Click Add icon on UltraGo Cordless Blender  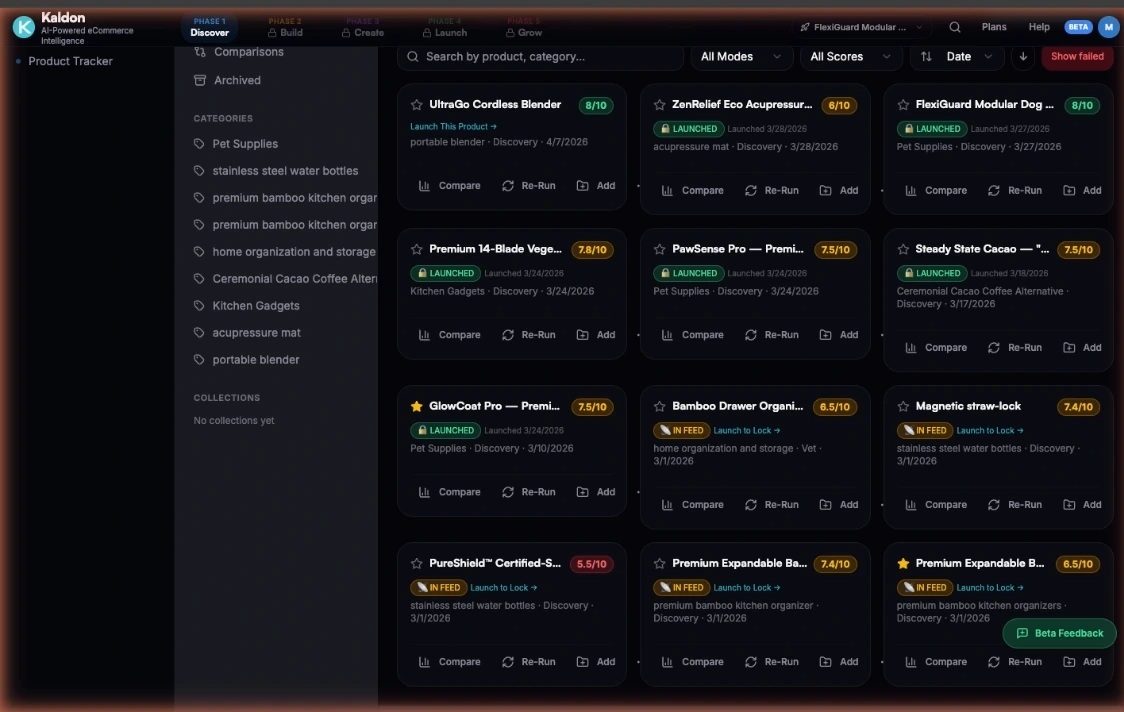[583, 186]
